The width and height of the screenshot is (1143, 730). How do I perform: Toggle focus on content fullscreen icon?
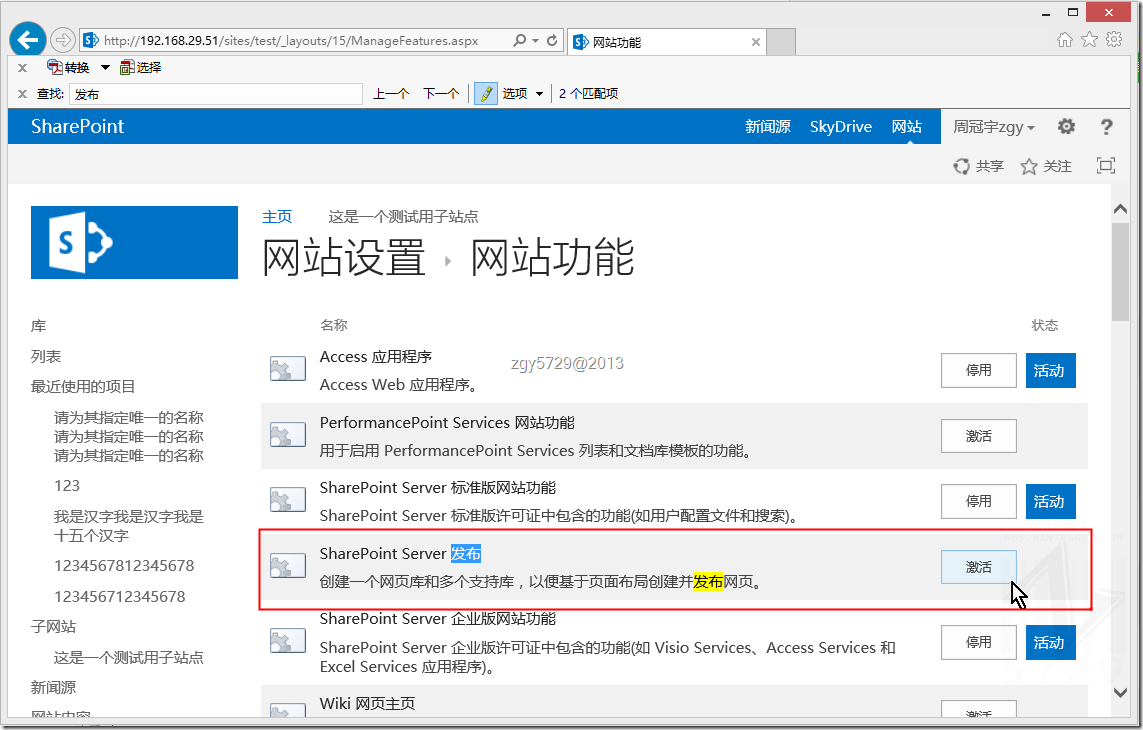click(1106, 166)
